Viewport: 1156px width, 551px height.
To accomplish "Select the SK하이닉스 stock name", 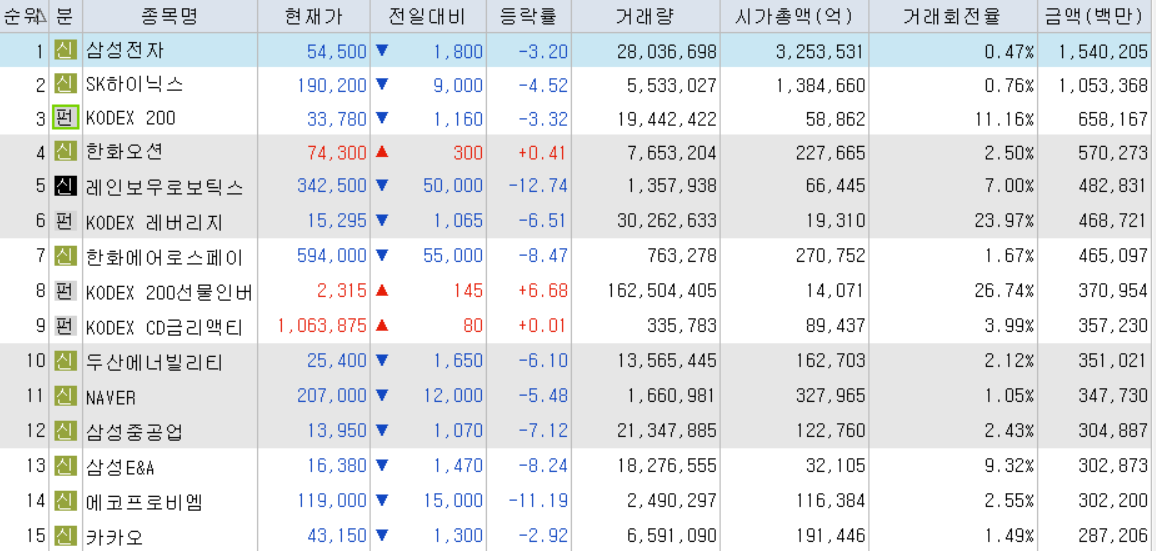I will 134,85.
